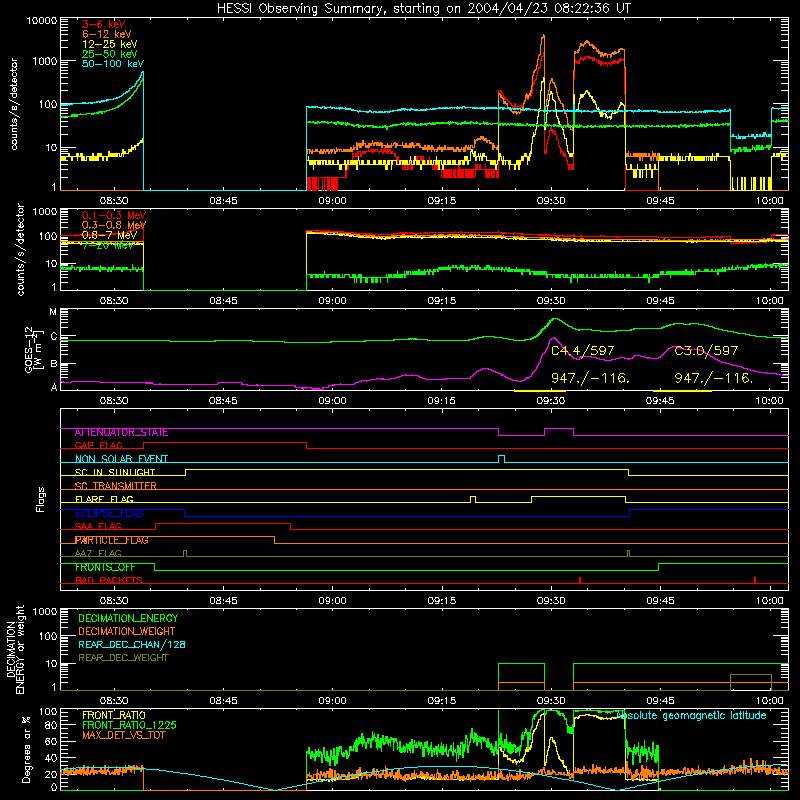The height and width of the screenshot is (800, 800).
Task: Select the vertical Flags axis title
Action: 40,499
